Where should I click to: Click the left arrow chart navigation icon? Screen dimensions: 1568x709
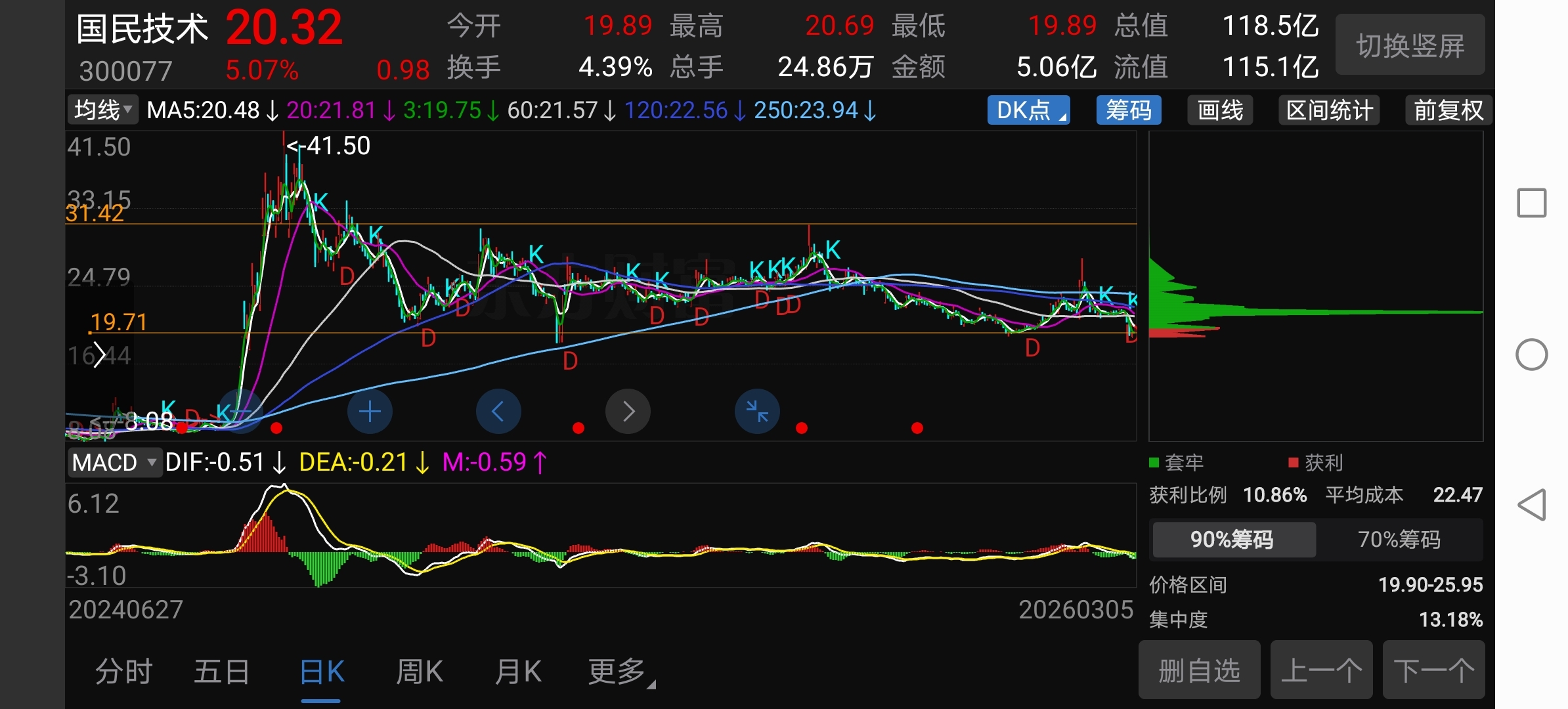(x=498, y=412)
